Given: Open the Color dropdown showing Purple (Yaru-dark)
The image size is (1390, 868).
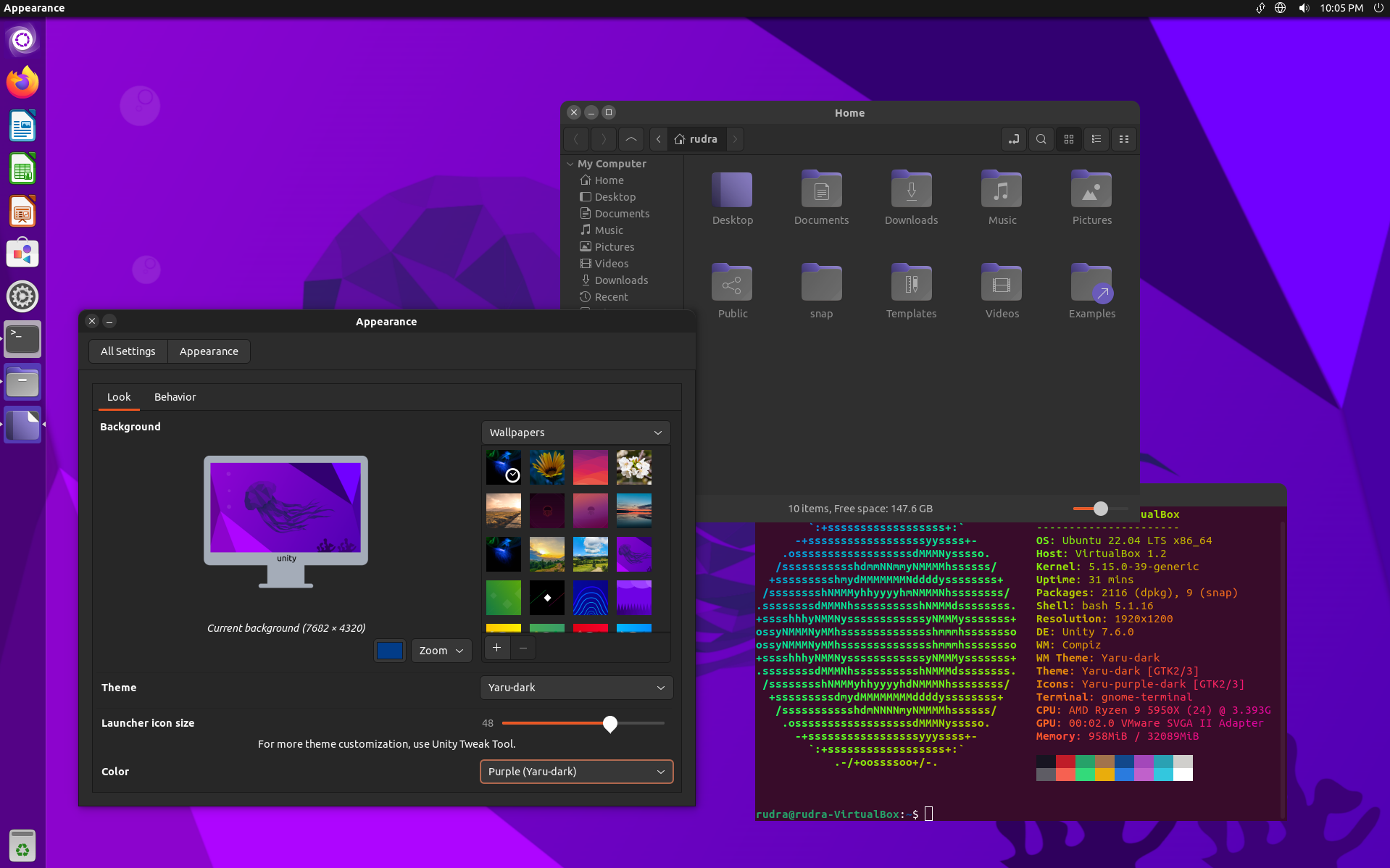Looking at the screenshot, I should click(x=575, y=771).
